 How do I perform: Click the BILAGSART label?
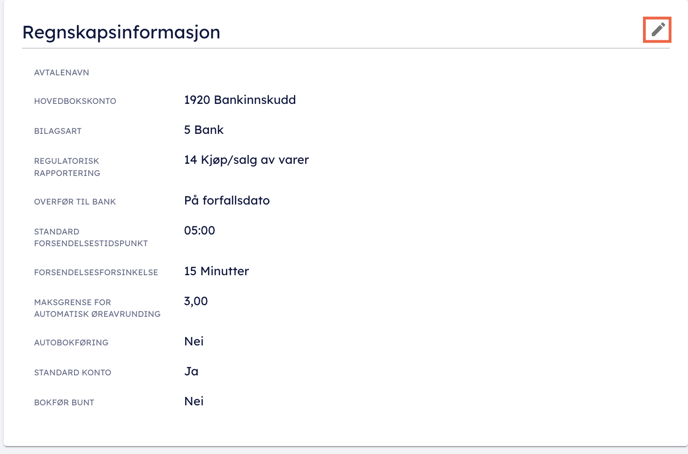pos(59,132)
